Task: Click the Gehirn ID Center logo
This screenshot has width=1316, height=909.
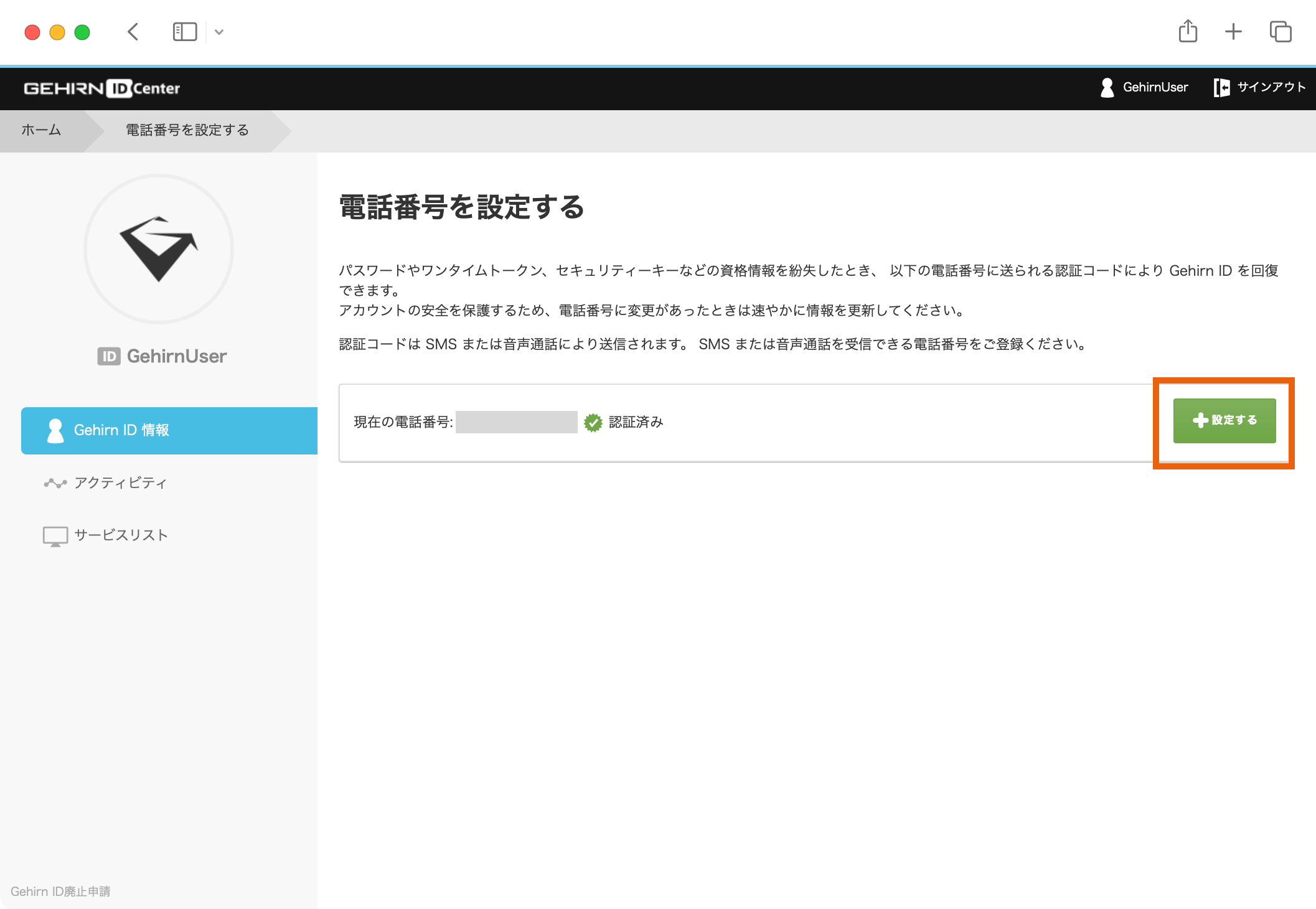Action: click(x=101, y=88)
